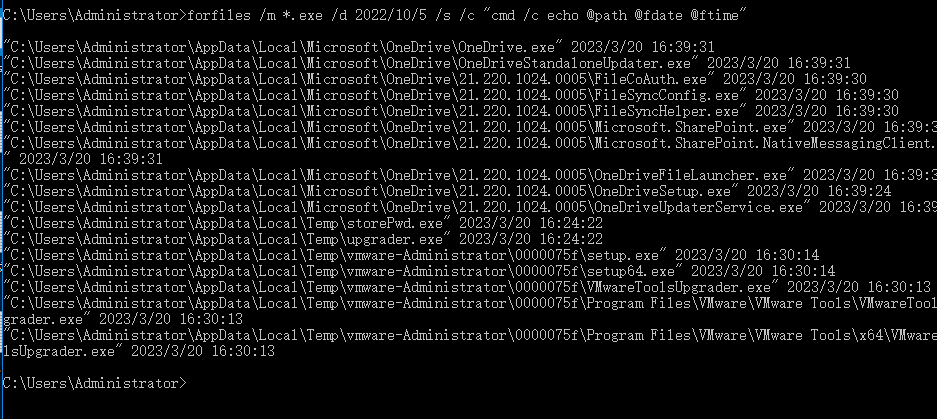Click the forfiles command text
The image size is (937, 419).
(219, 16)
